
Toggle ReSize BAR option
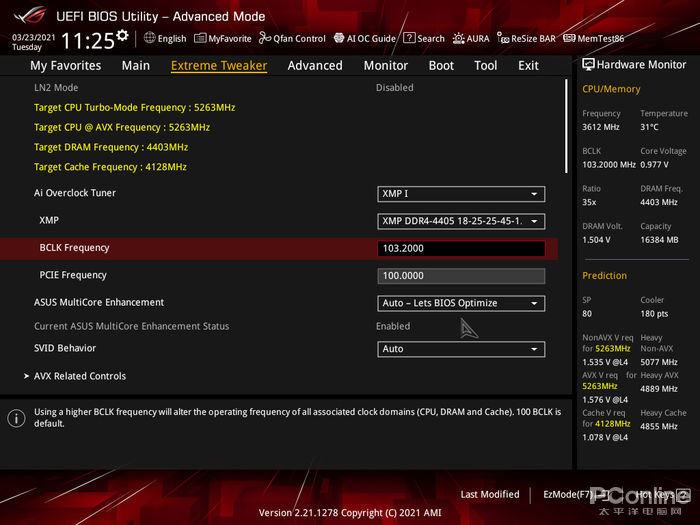(526, 38)
